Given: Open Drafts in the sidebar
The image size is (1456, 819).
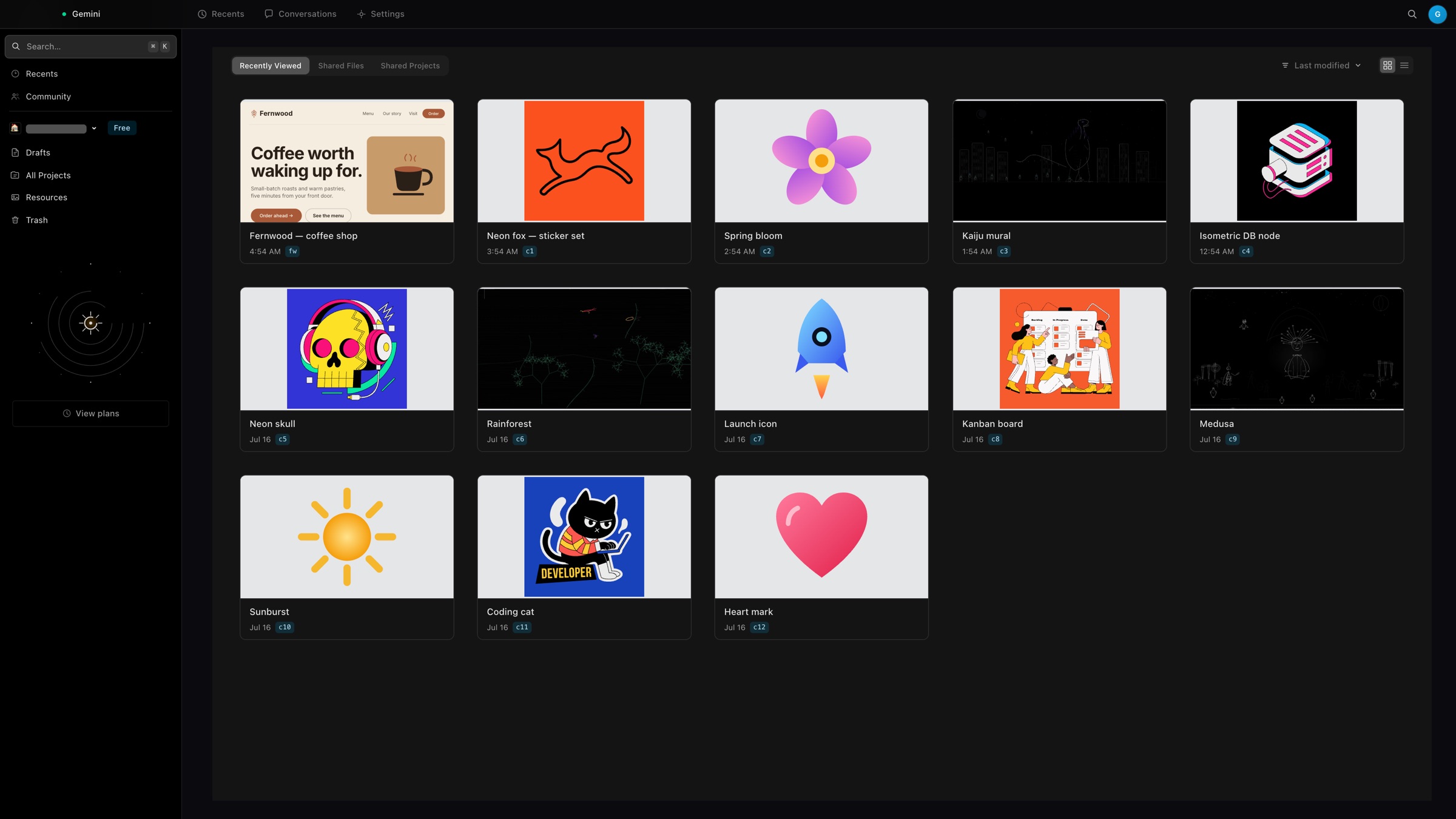Looking at the screenshot, I should pyautogui.click(x=90, y=152).
